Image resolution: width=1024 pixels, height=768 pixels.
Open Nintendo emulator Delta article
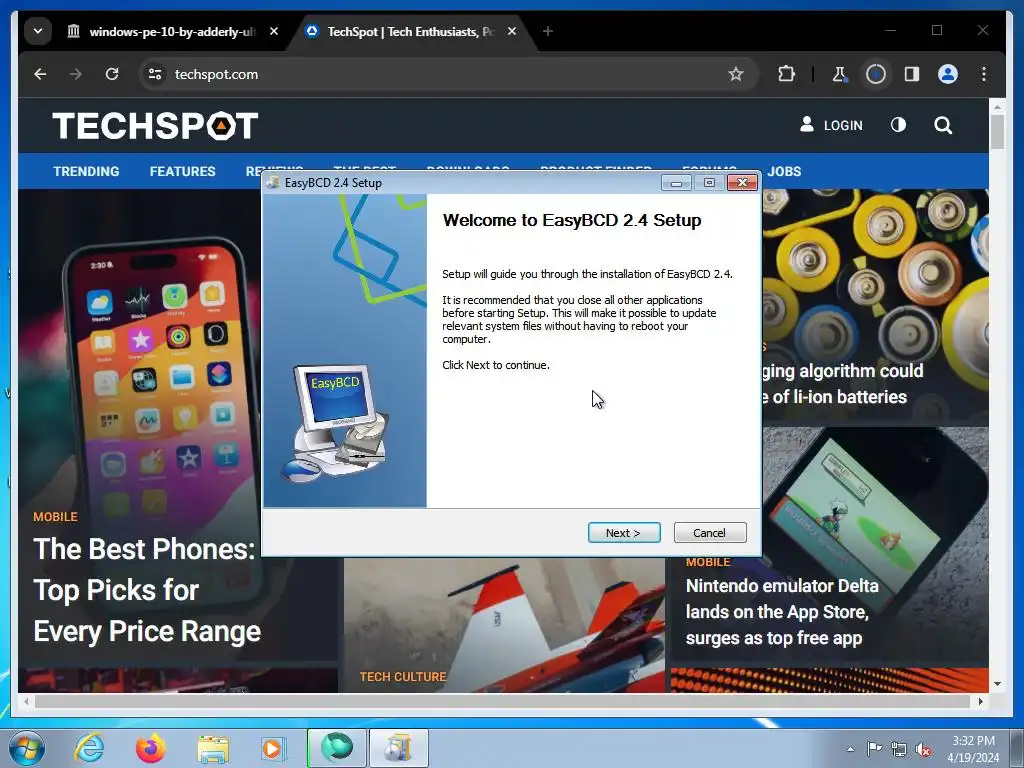coord(782,612)
